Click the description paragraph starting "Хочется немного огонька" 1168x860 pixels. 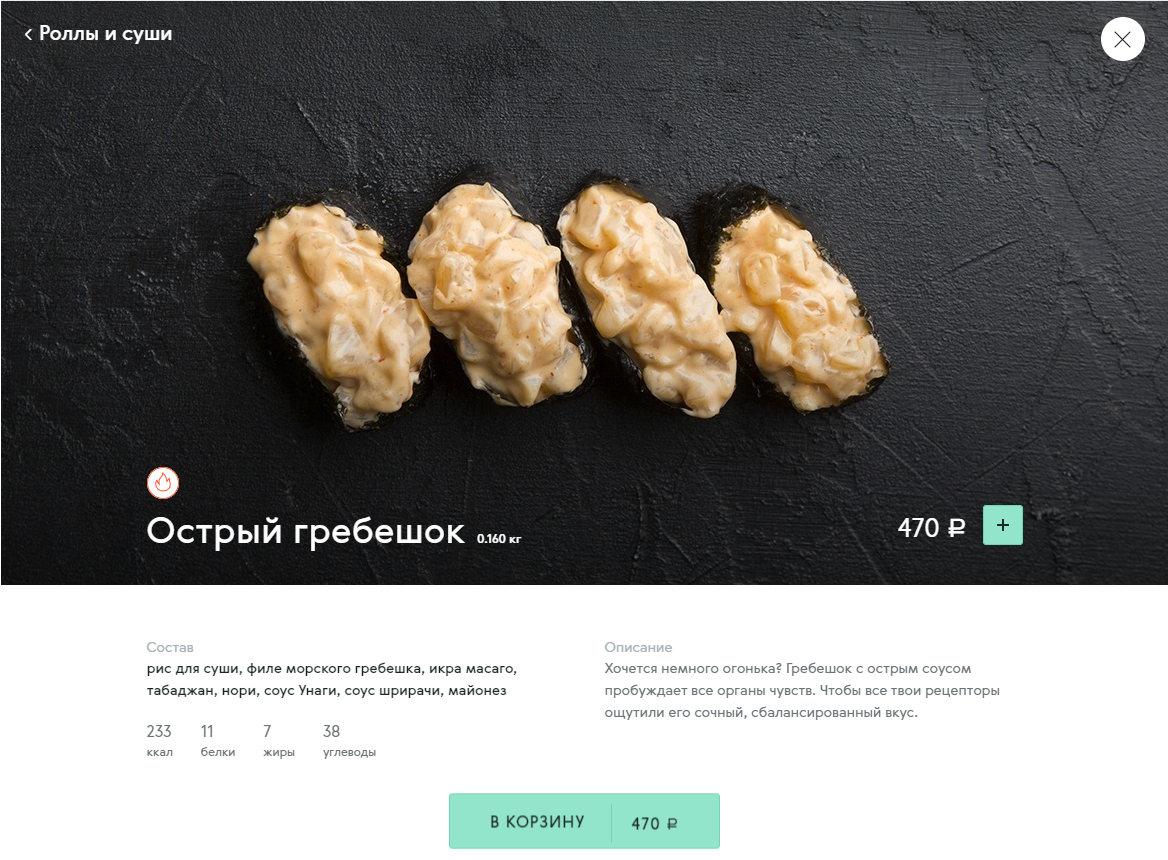pyautogui.click(x=802, y=690)
